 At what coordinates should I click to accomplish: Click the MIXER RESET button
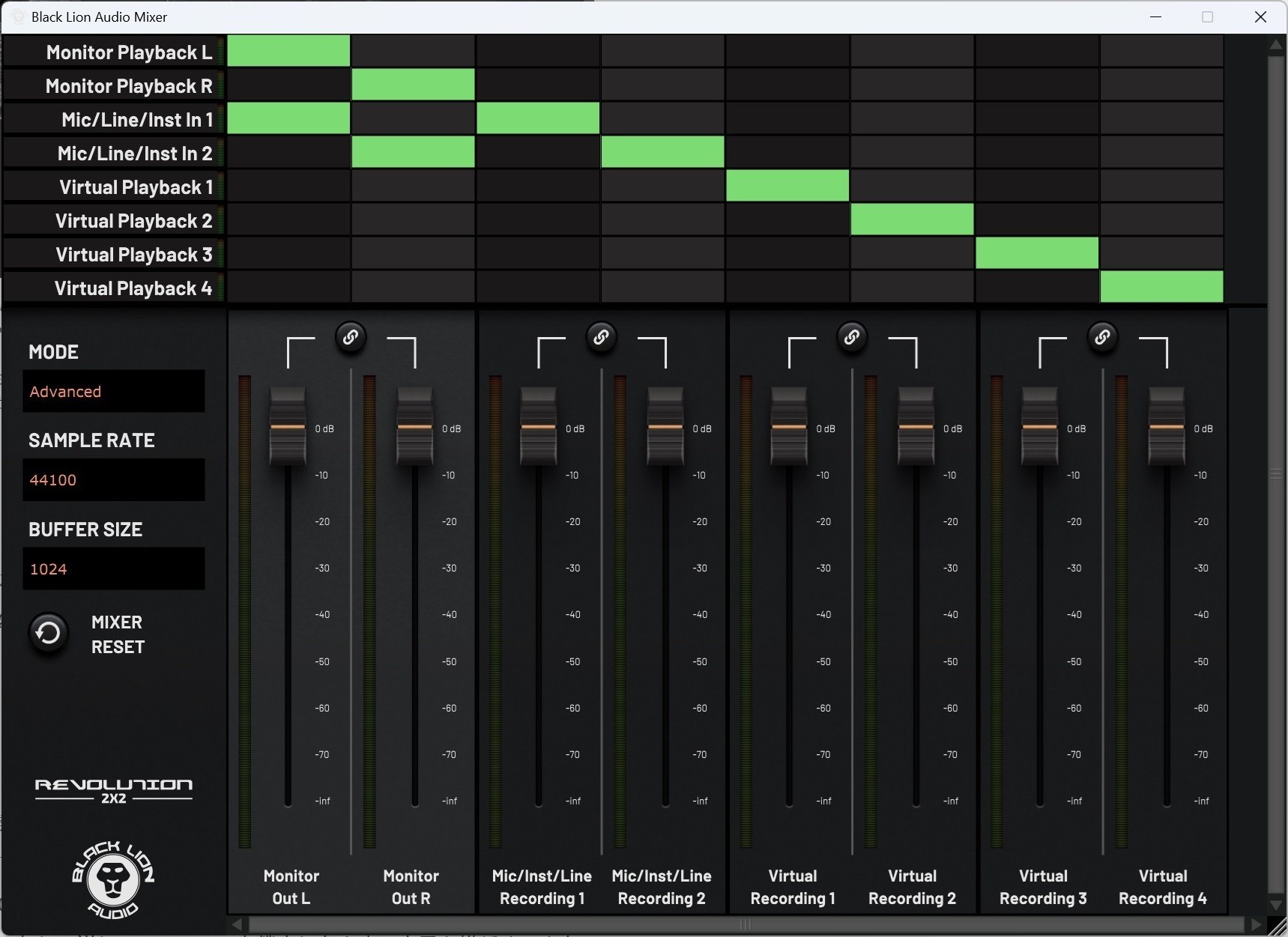tap(116, 634)
